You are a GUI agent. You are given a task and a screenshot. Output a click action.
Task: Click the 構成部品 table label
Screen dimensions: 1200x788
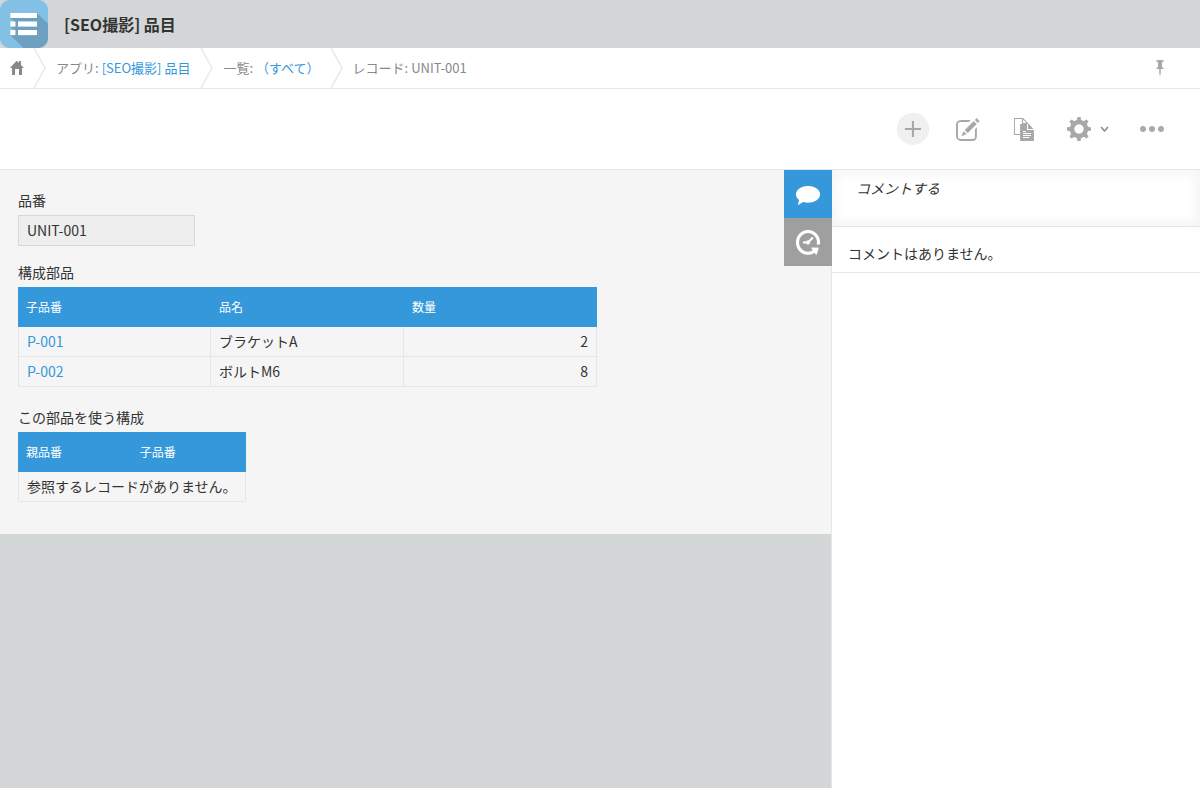click(46, 272)
